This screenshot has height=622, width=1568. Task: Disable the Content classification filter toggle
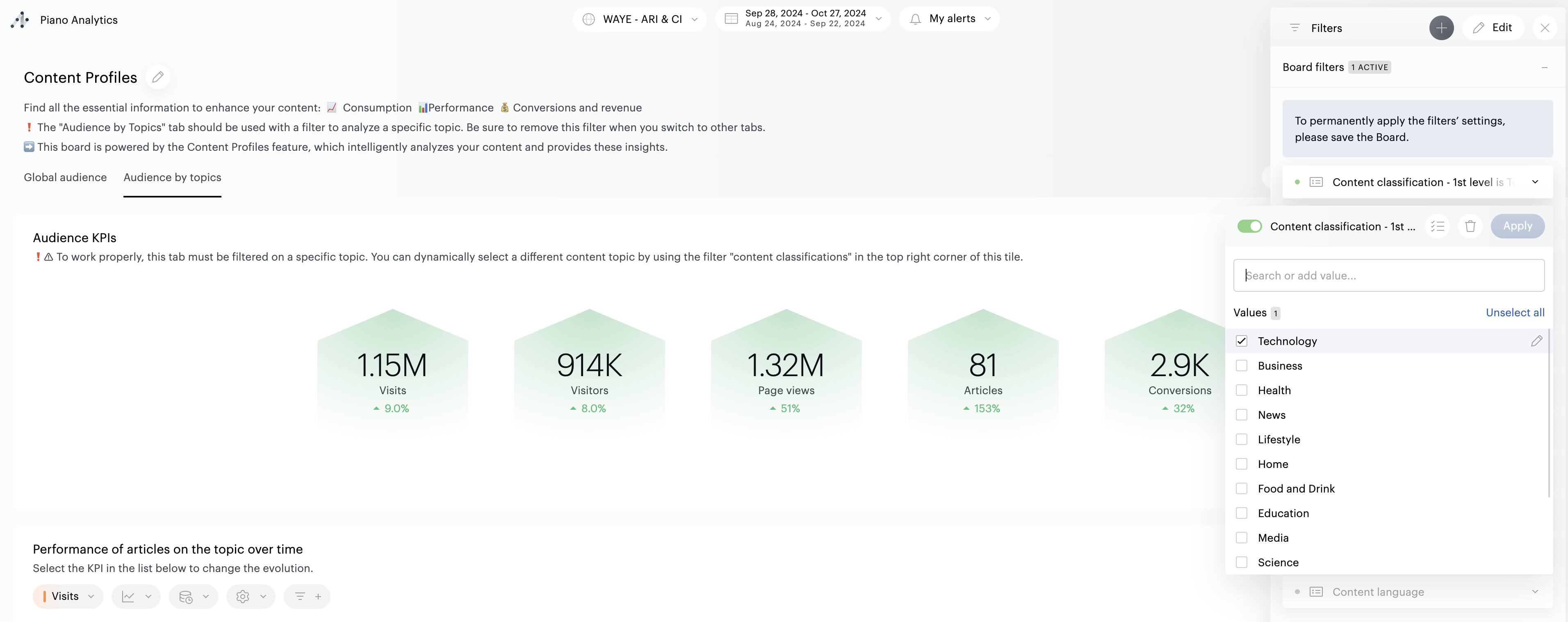pyautogui.click(x=1249, y=226)
